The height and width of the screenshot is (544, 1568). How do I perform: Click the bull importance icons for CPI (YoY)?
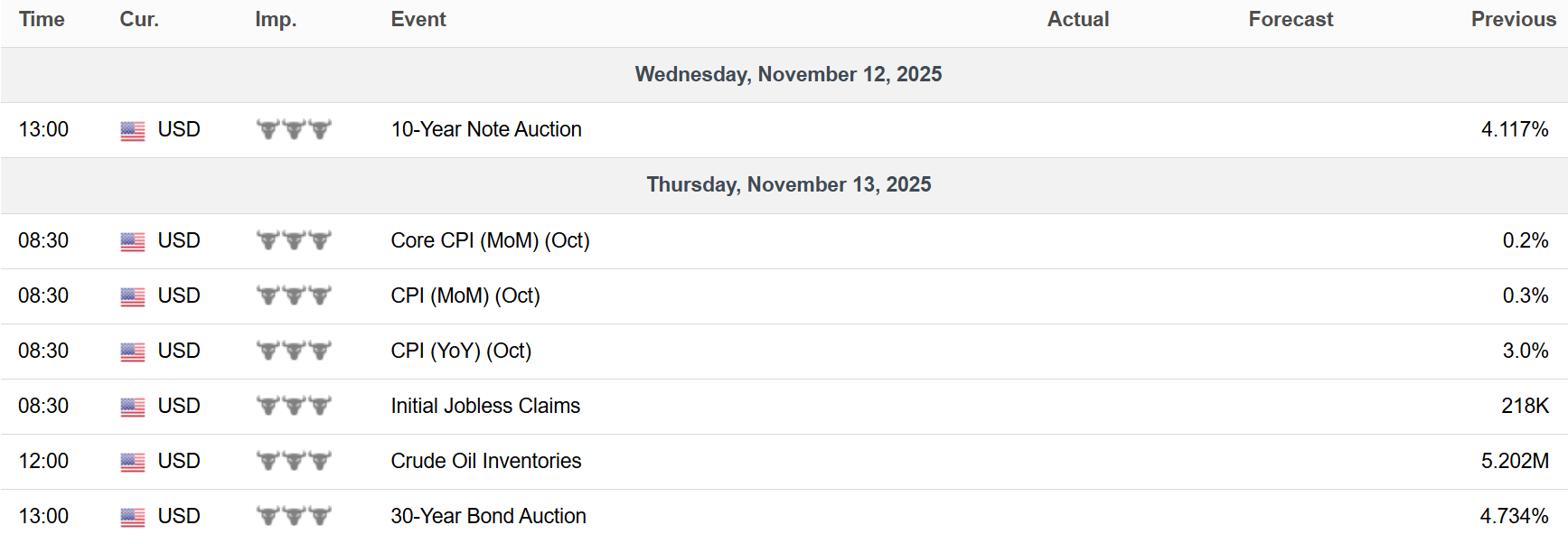pyautogui.click(x=294, y=351)
